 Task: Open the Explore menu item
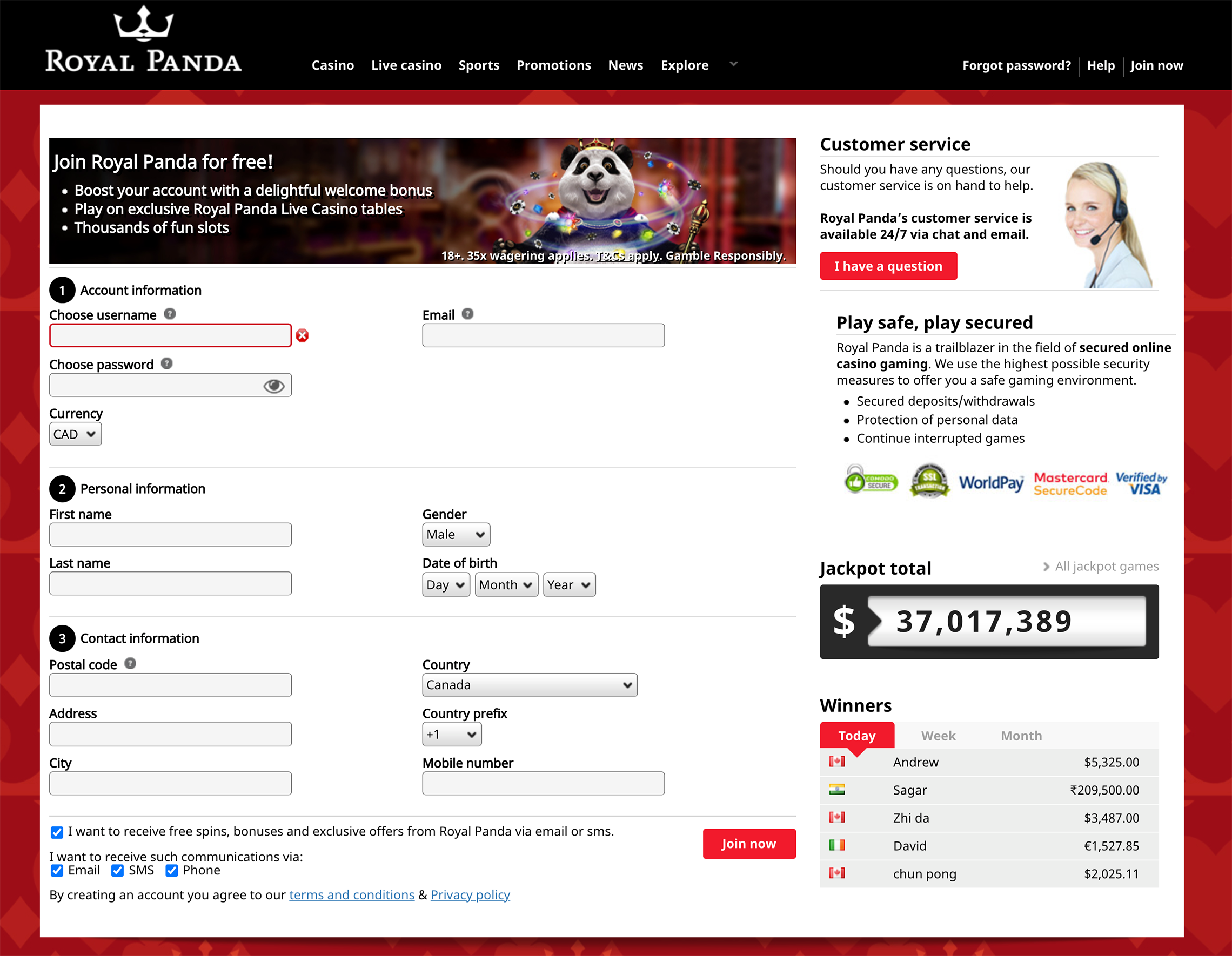click(x=685, y=65)
